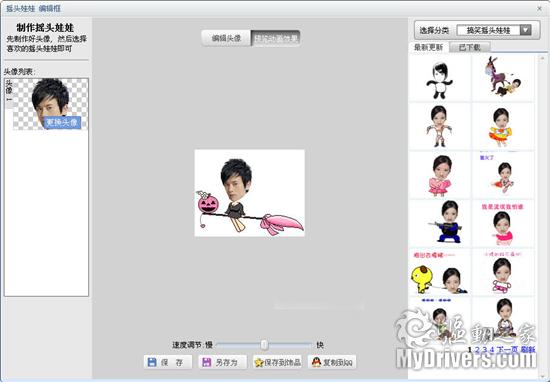
Task: Switch to the 已下载 tab
Action: tap(470, 47)
